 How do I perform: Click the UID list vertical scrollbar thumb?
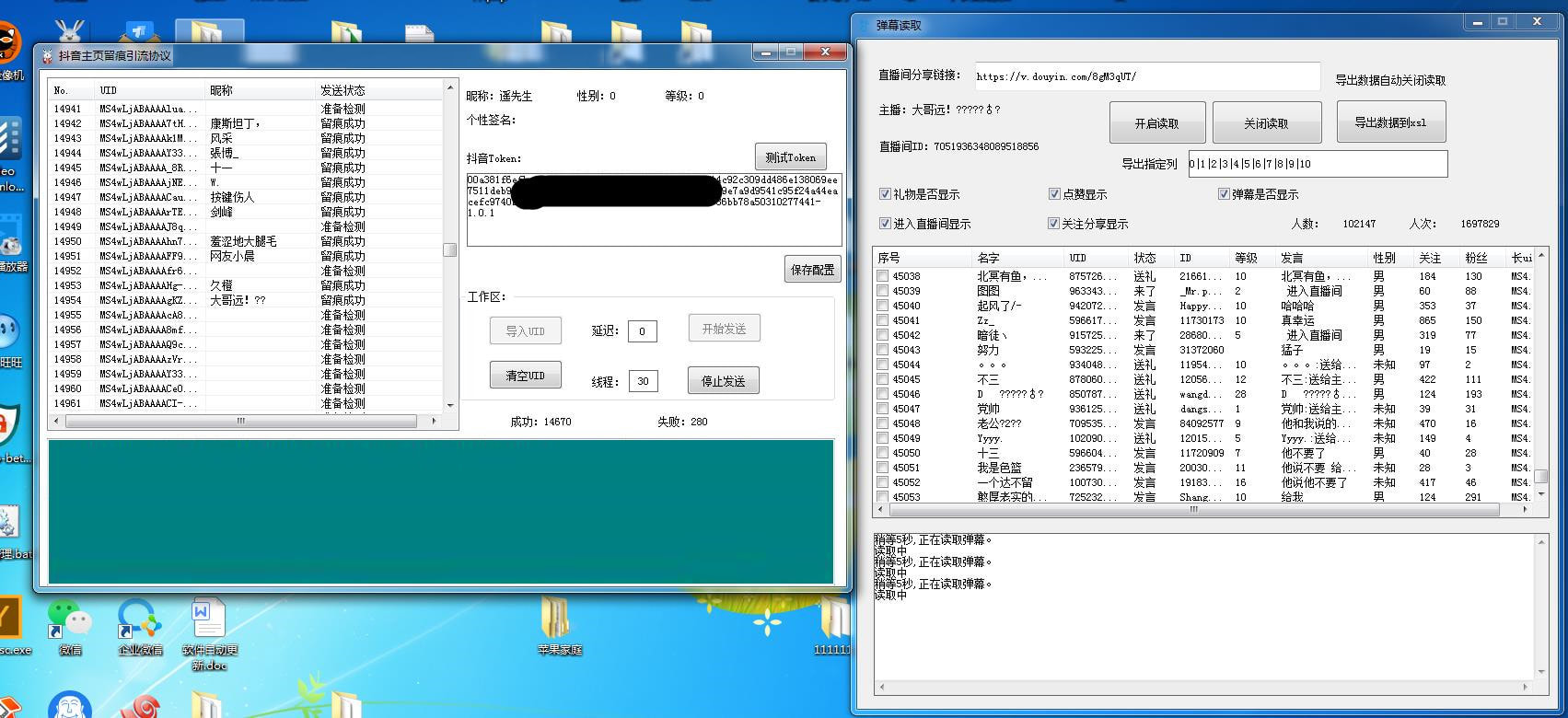pos(450,249)
